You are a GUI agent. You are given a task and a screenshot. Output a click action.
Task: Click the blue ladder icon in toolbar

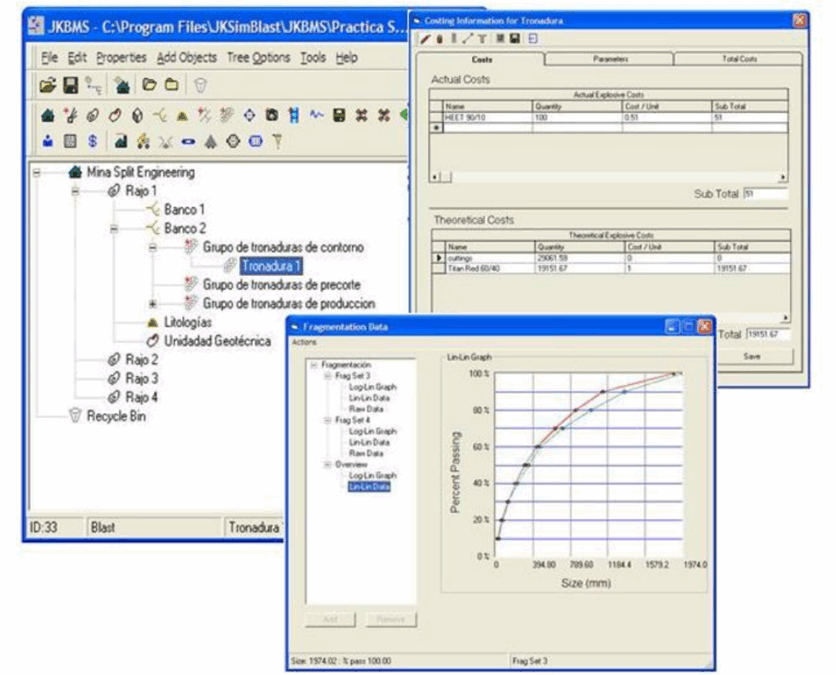pyautogui.click(x=293, y=116)
